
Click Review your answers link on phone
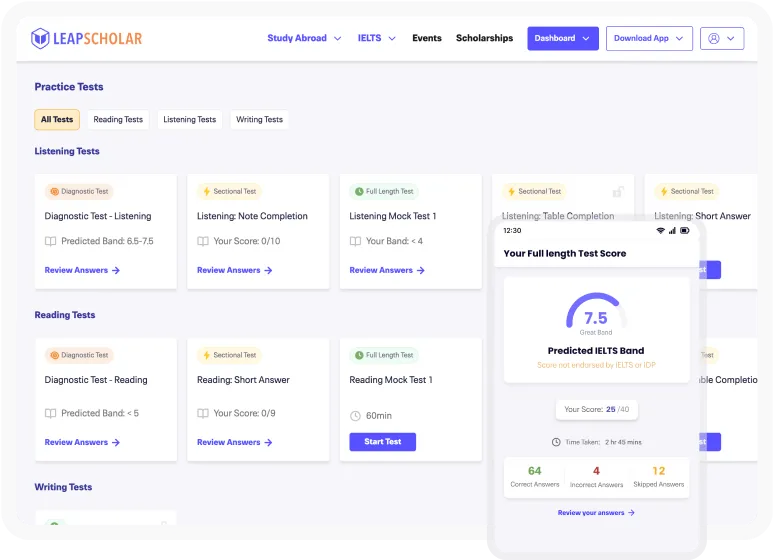click(596, 513)
